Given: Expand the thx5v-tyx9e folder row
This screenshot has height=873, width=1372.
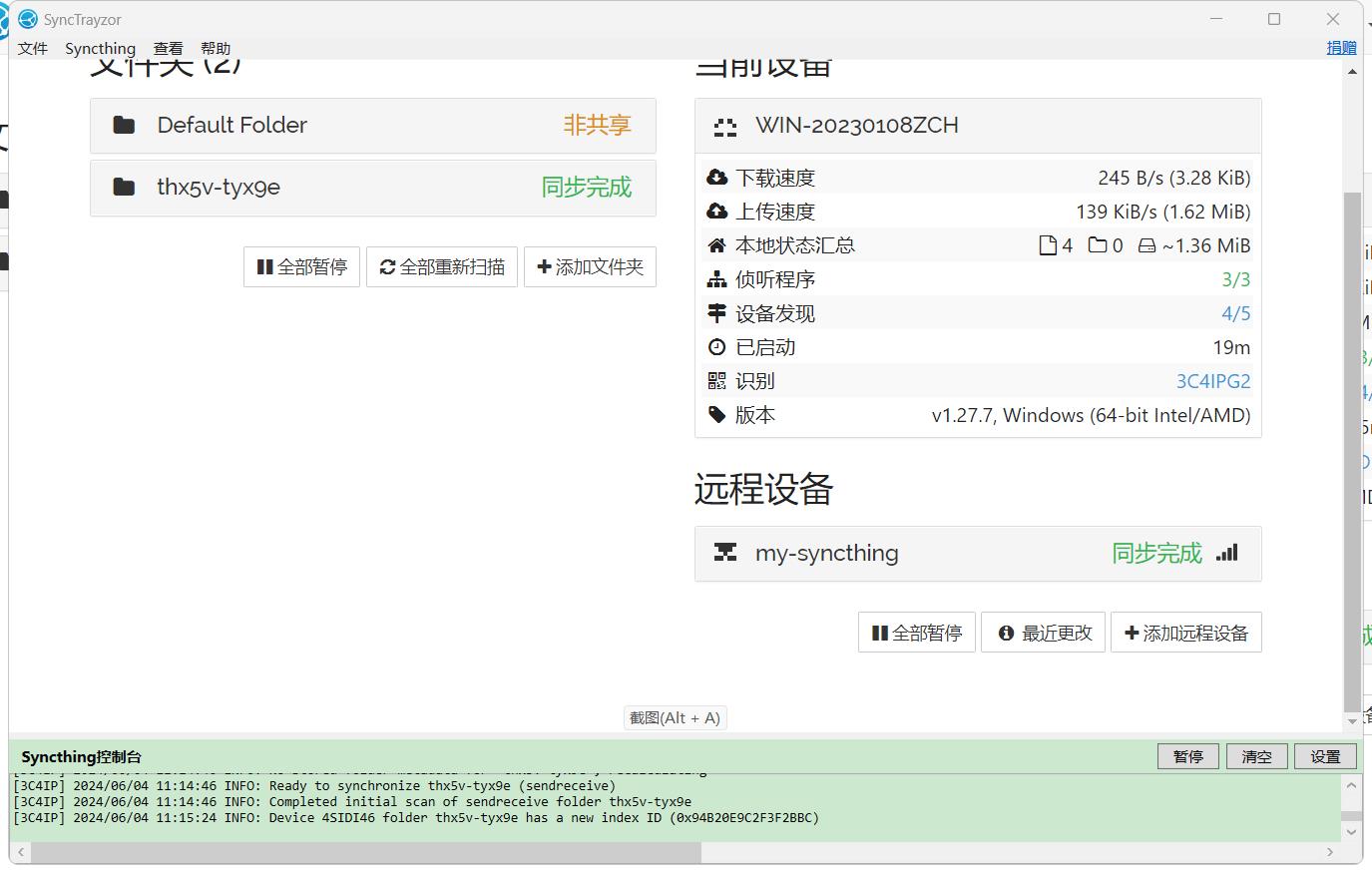Looking at the screenshot, I should [x=373, y=188].
